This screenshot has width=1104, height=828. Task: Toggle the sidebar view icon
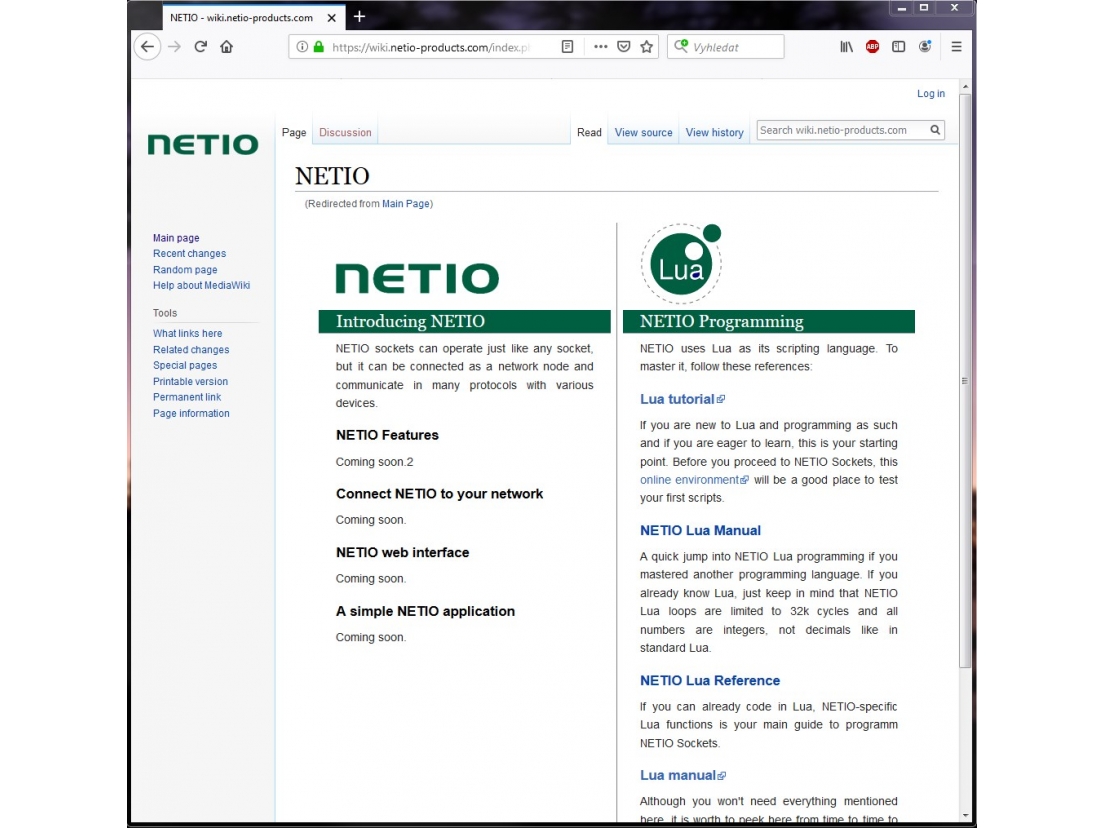point(898,47)
